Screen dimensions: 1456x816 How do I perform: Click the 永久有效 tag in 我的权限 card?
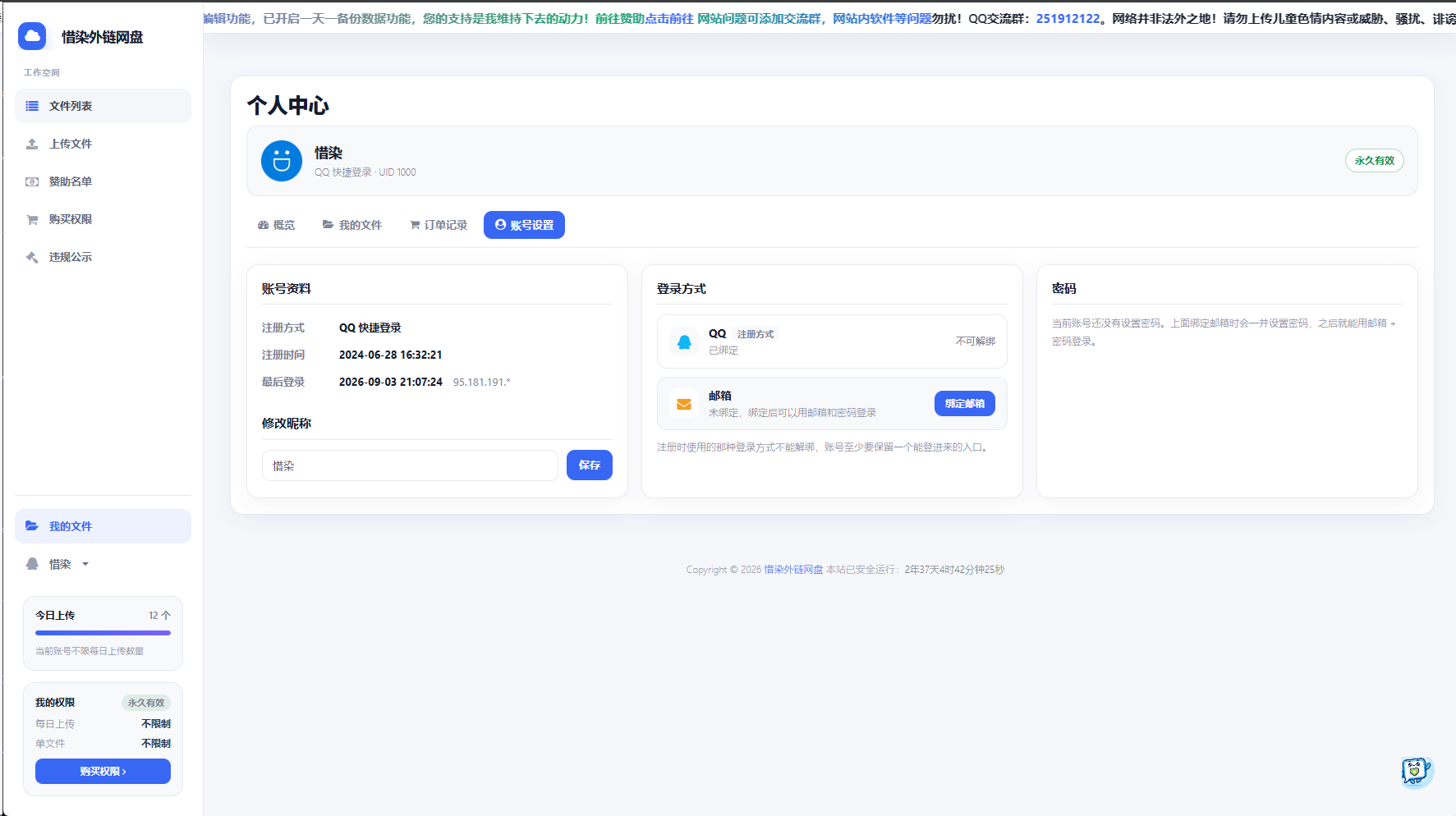(x=146, y=703)
